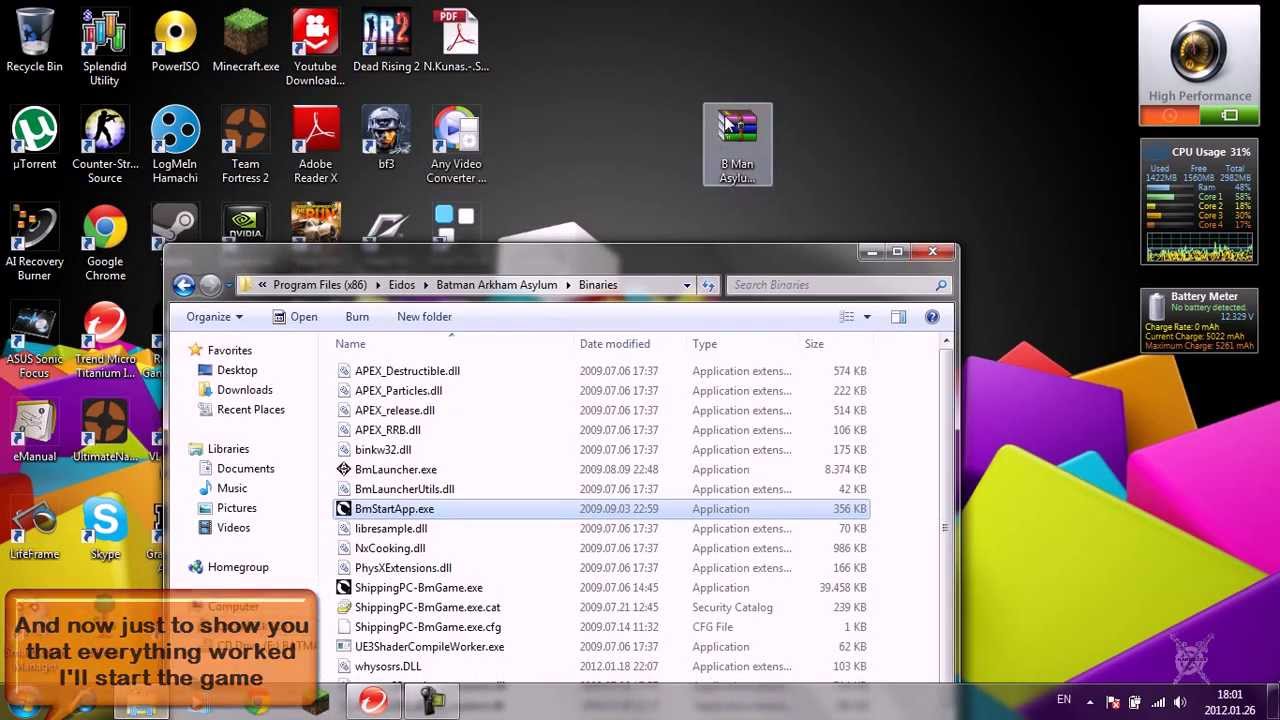Select the Skype desktop icon
1280x720 pixels.
pos(104,528)
